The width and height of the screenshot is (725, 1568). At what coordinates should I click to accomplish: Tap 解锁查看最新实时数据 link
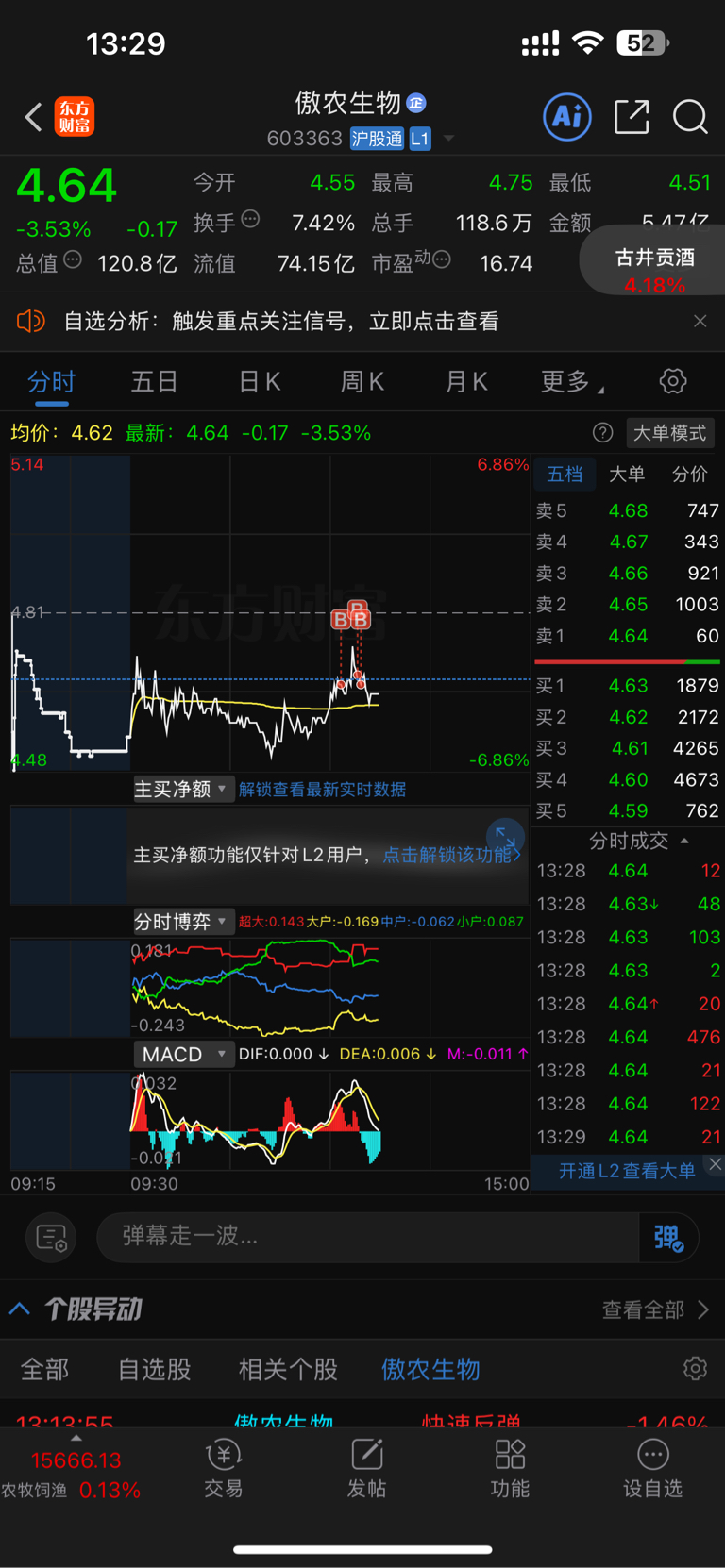(x=322, y=790)
